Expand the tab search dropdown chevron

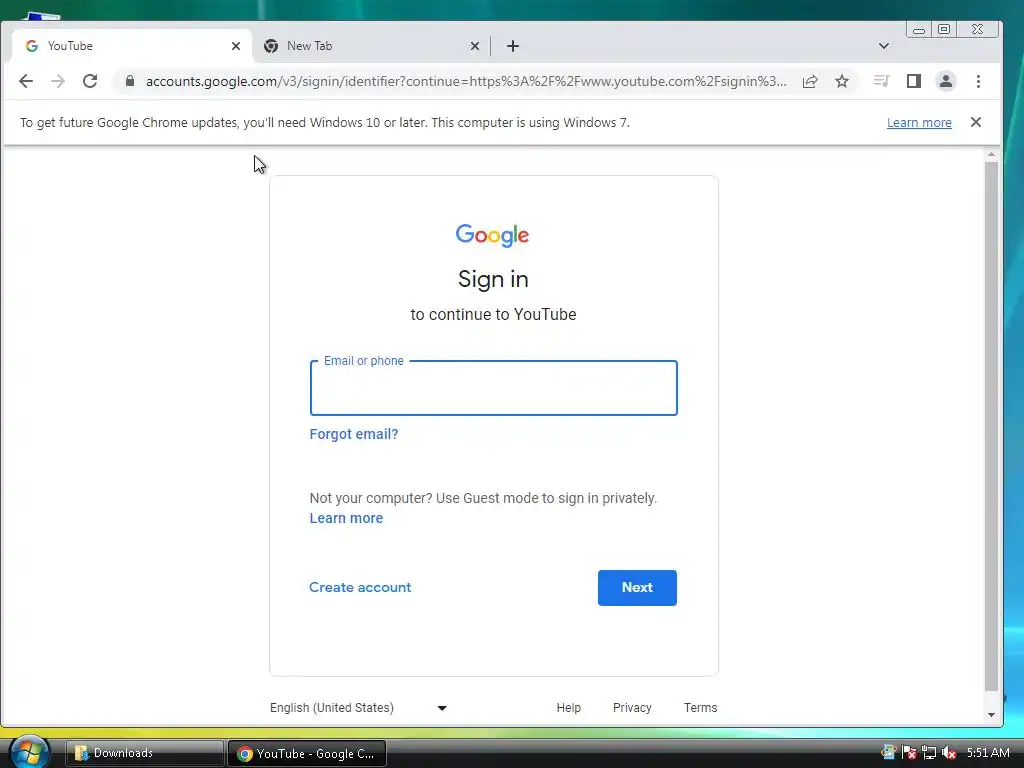click(x=884, y=46)
